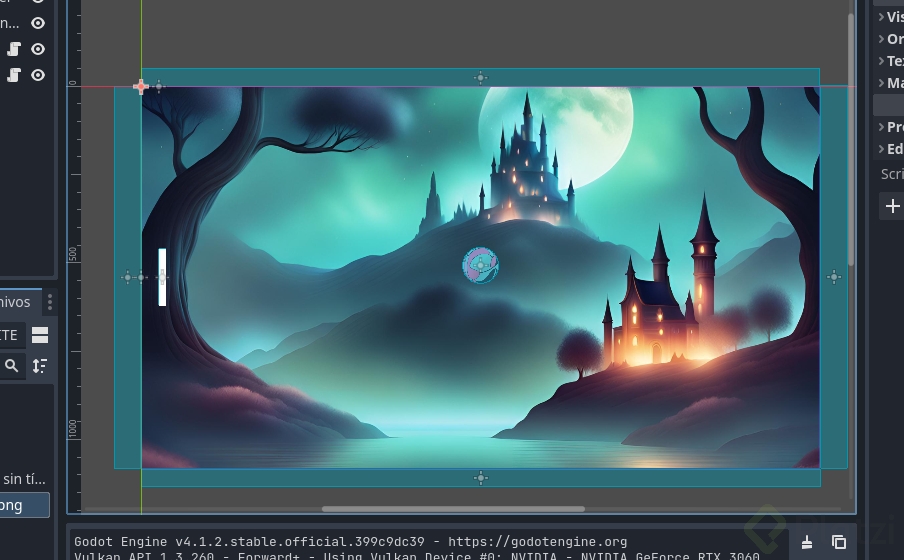Viewport: 904px width, 560px height.
Task: Click the viewport horizontal scrollbar thumb
Action: point(453,509)
